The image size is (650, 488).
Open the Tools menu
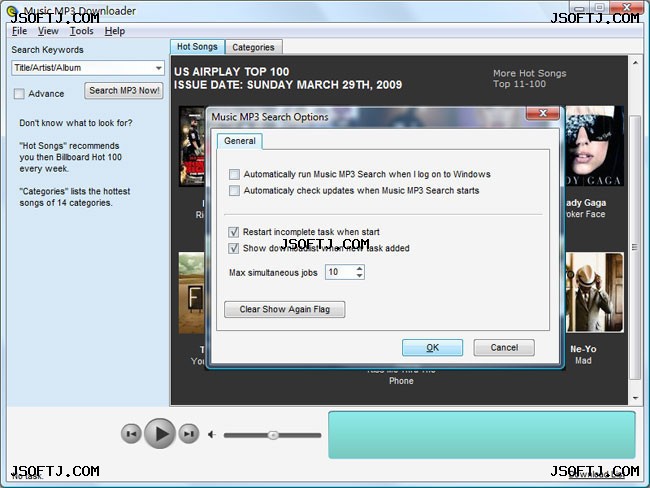click(x=81, y=31)
